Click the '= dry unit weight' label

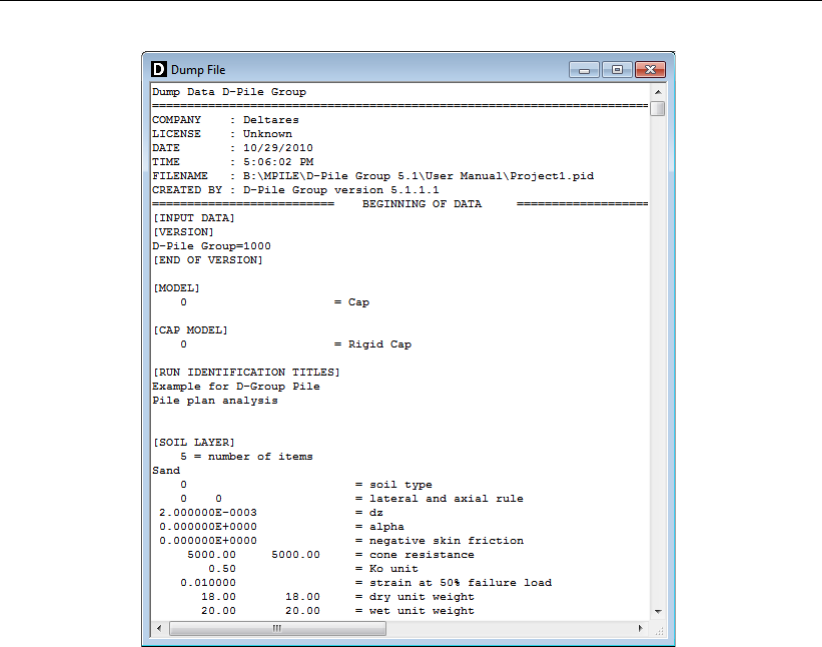[x=415, y=597]
